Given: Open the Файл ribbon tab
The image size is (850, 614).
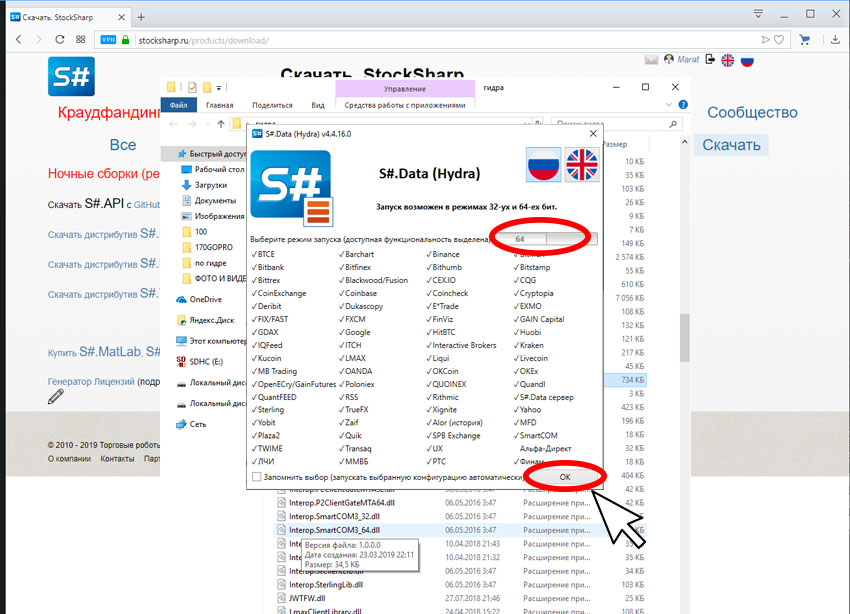Looking at the screenshot, I should coord(178,105).
